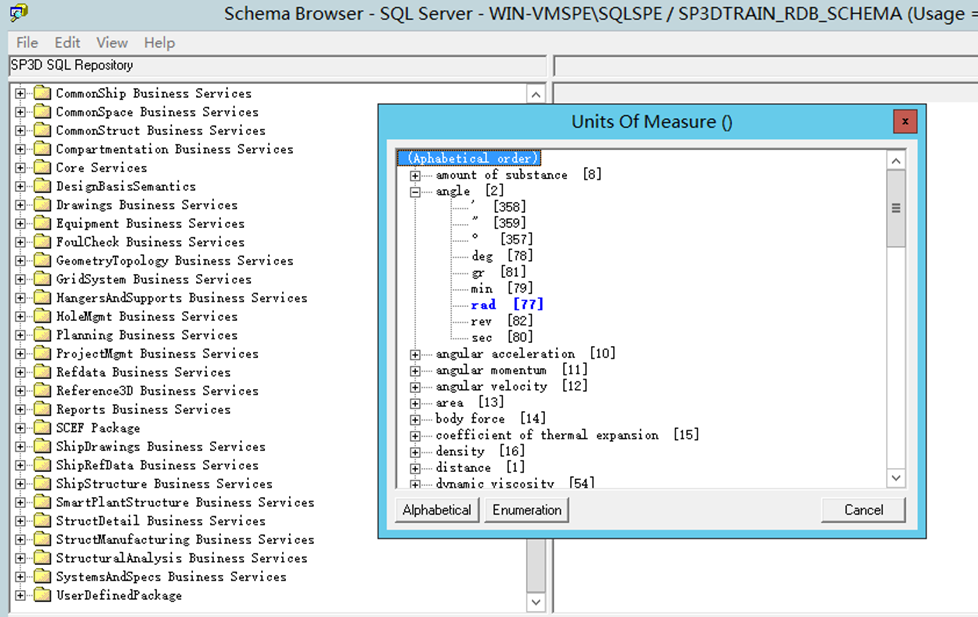This screenshot has width=978, height=617.
Task: Click the HoleMgmt Business Services folder icon
Action: click(x=42, y=316)
